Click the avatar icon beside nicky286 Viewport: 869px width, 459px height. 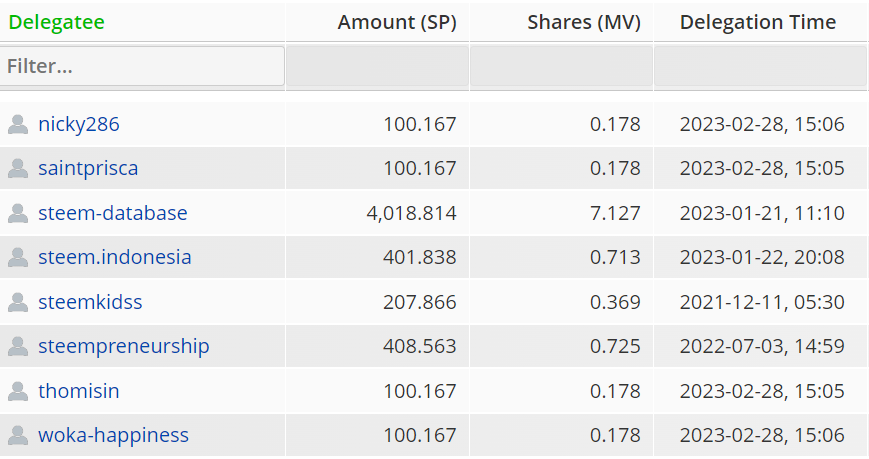pos(18,125)
